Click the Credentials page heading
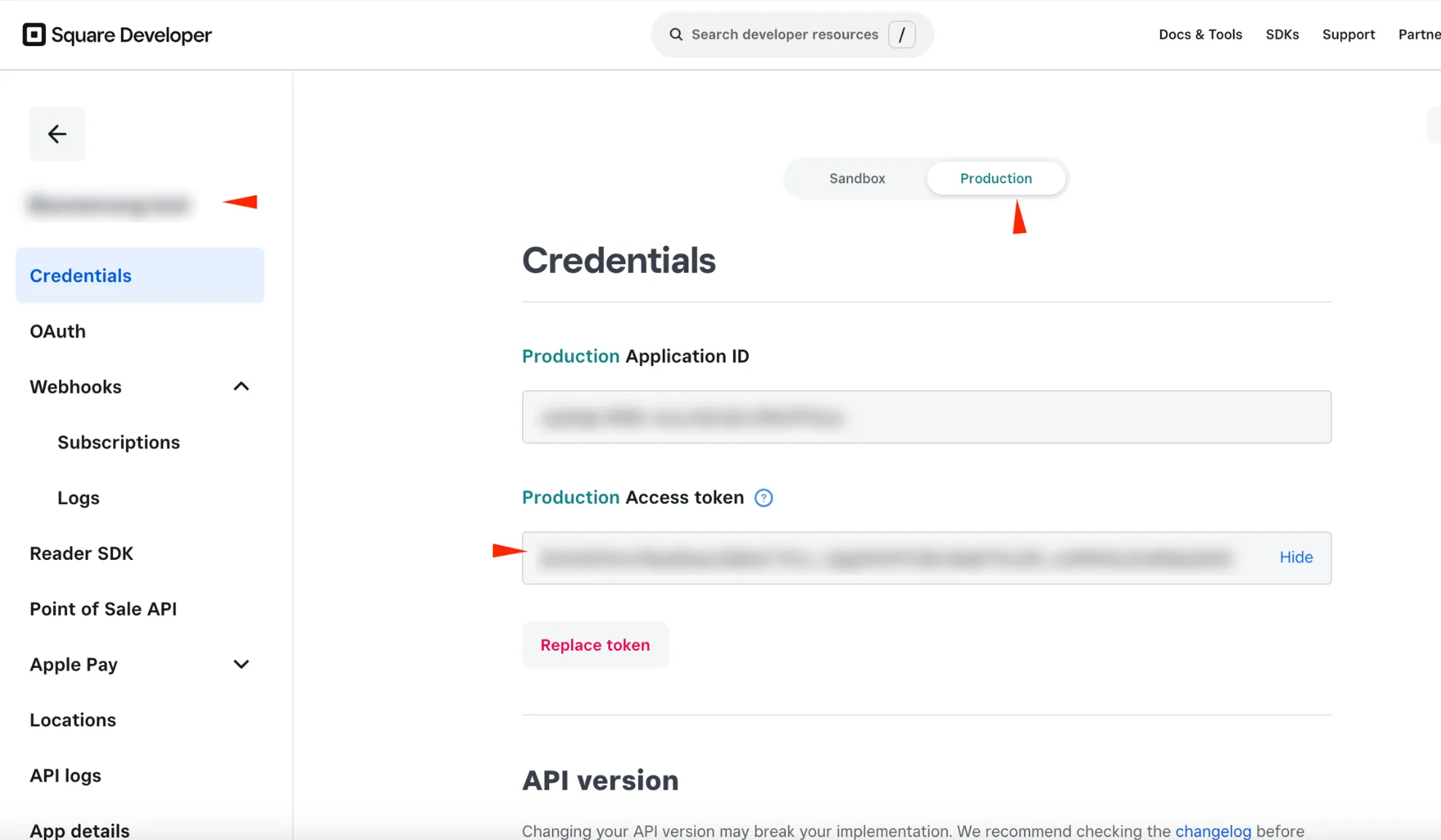Image resolution: width=1441 pixels, height=840 pixels. click(x=618, y=260)
